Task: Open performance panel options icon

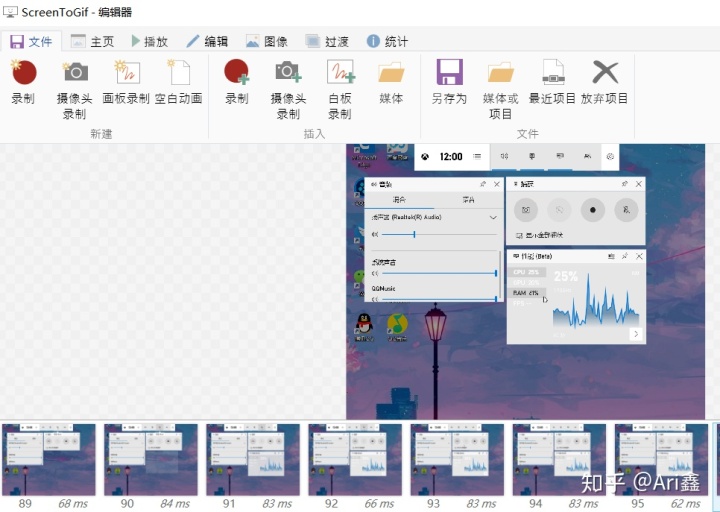Action: click(x=611, y=256)
